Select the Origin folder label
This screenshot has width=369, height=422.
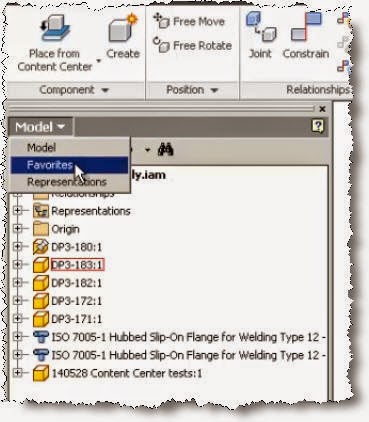coord(65,229)
